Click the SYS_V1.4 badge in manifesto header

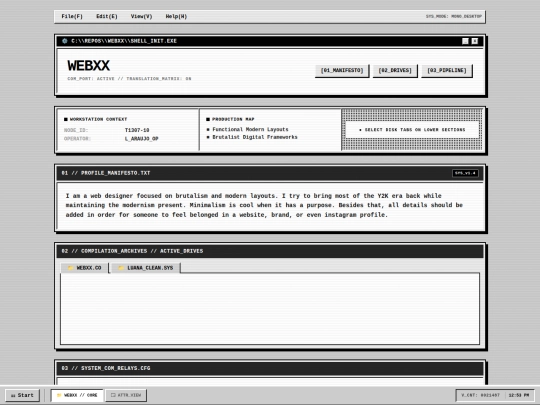pos(465,173)
